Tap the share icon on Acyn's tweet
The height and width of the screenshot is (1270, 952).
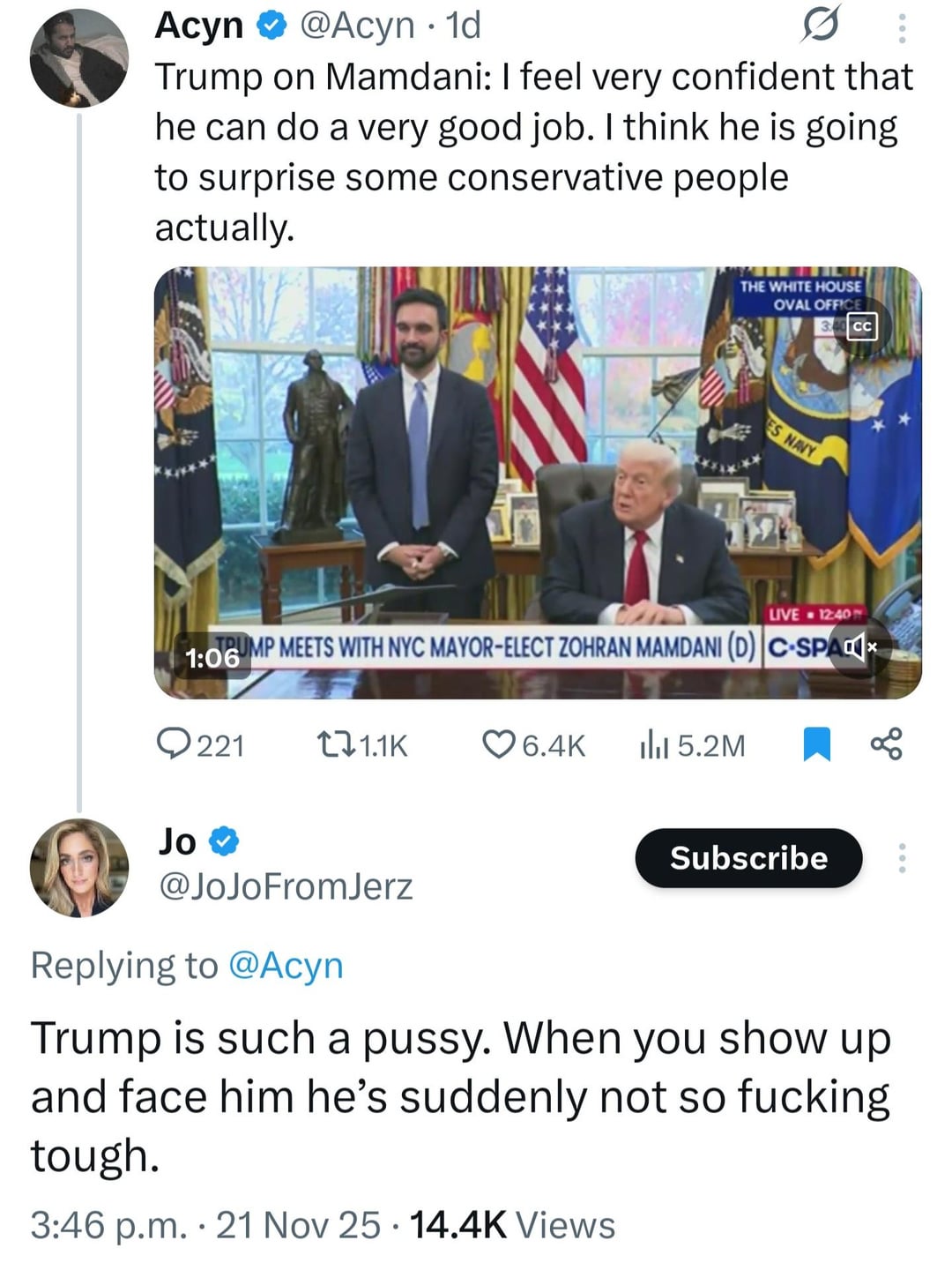pos(886,744)
